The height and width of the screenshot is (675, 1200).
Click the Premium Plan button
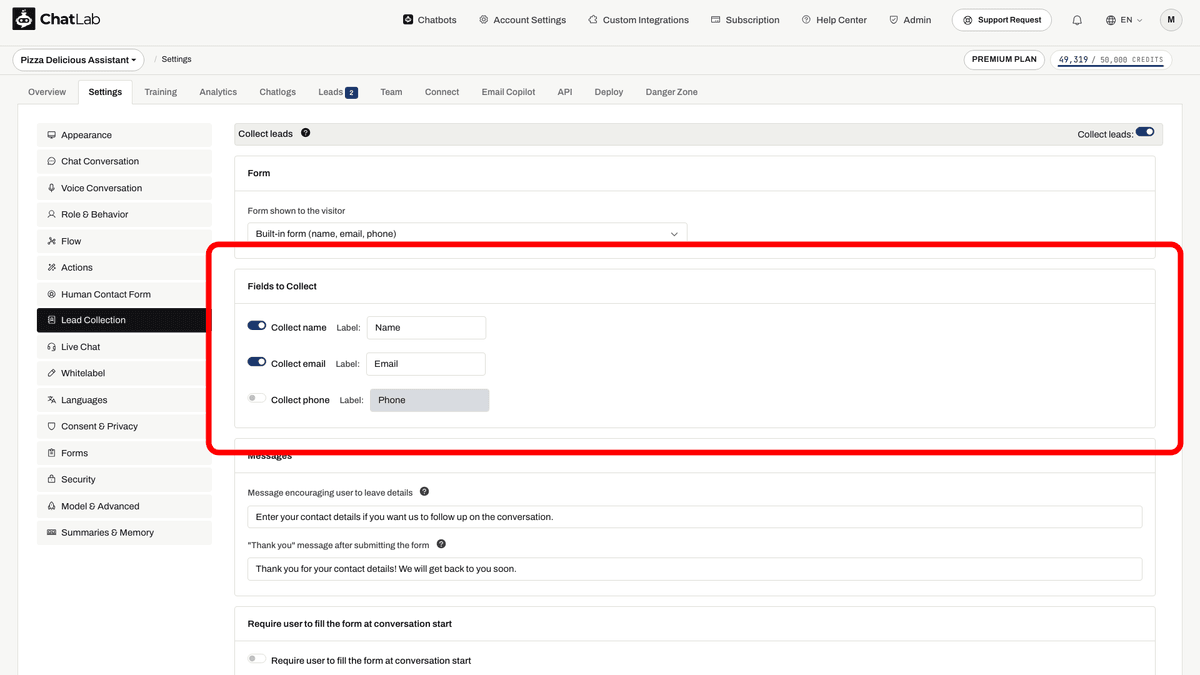click(1005, 60)
